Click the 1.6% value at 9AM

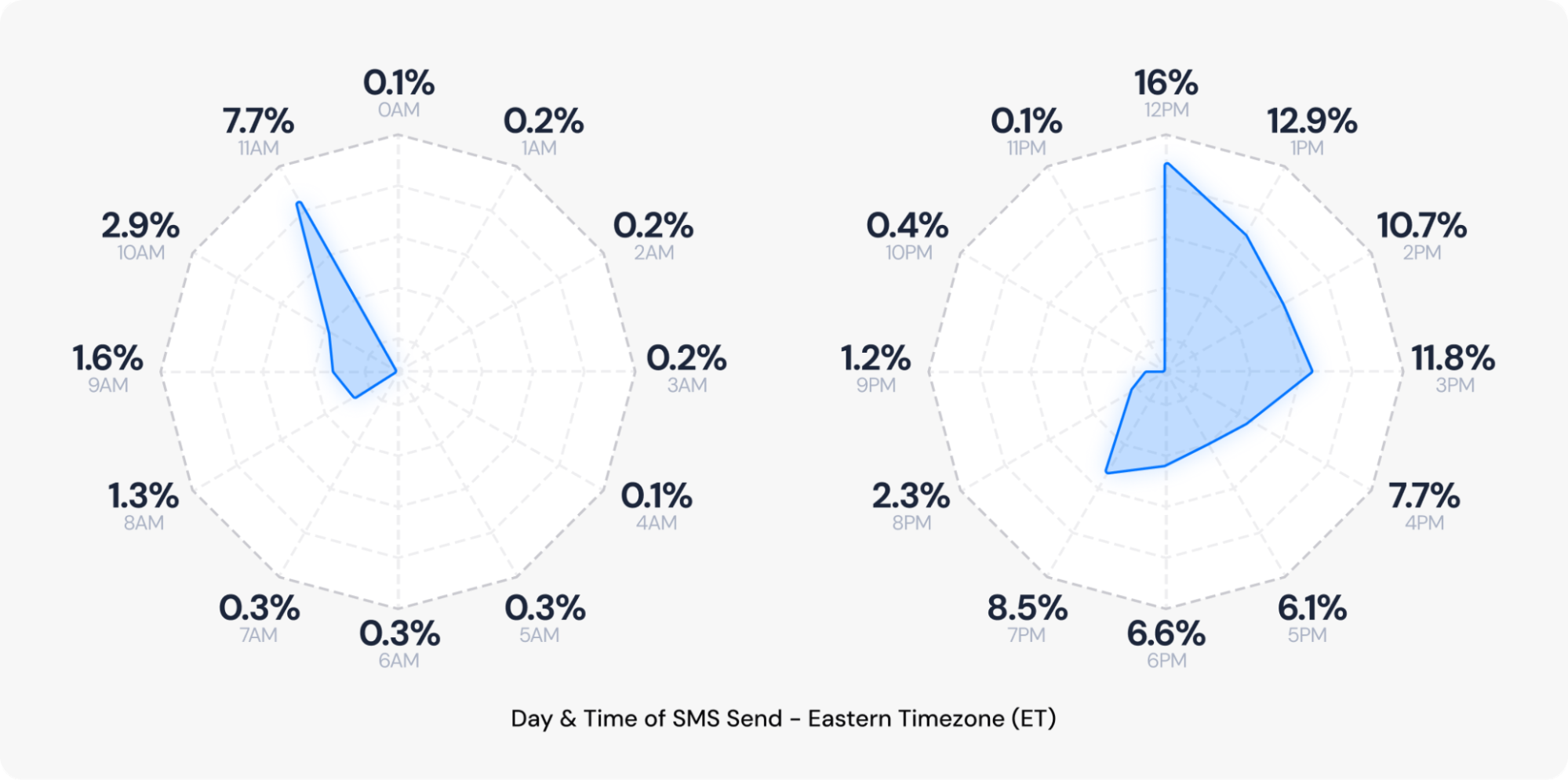click(107, 358)
